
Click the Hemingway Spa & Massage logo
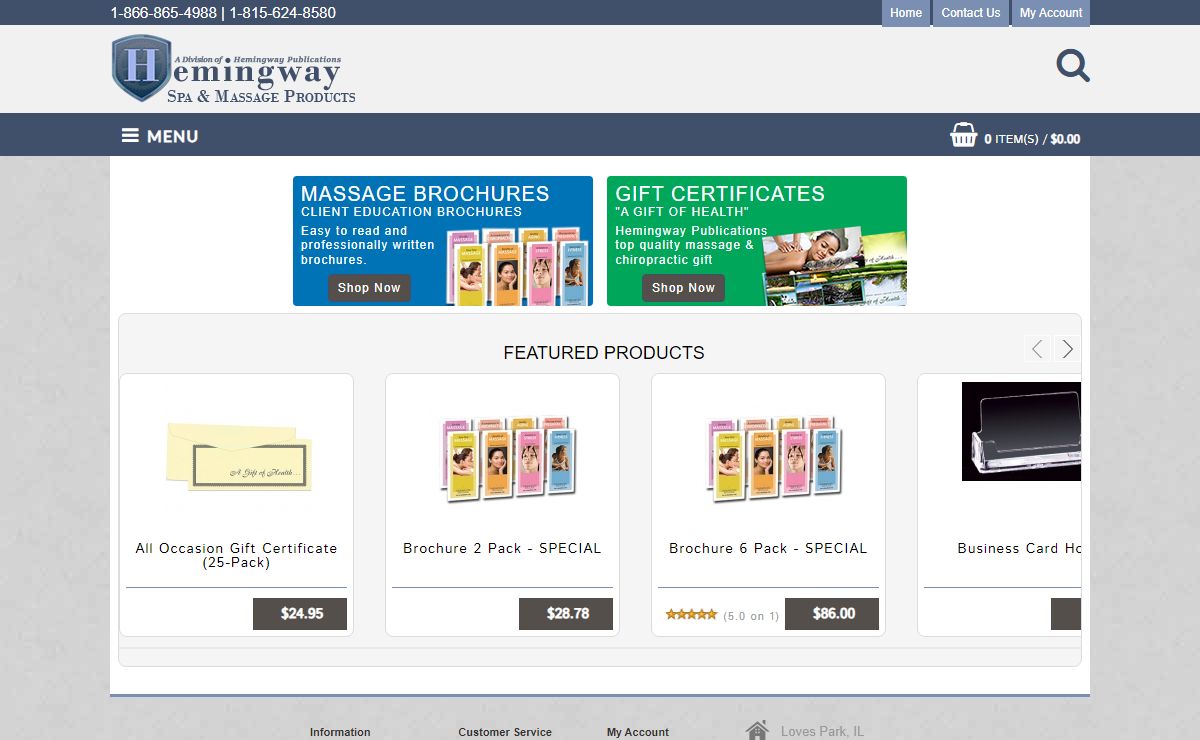tap(234, 69)
